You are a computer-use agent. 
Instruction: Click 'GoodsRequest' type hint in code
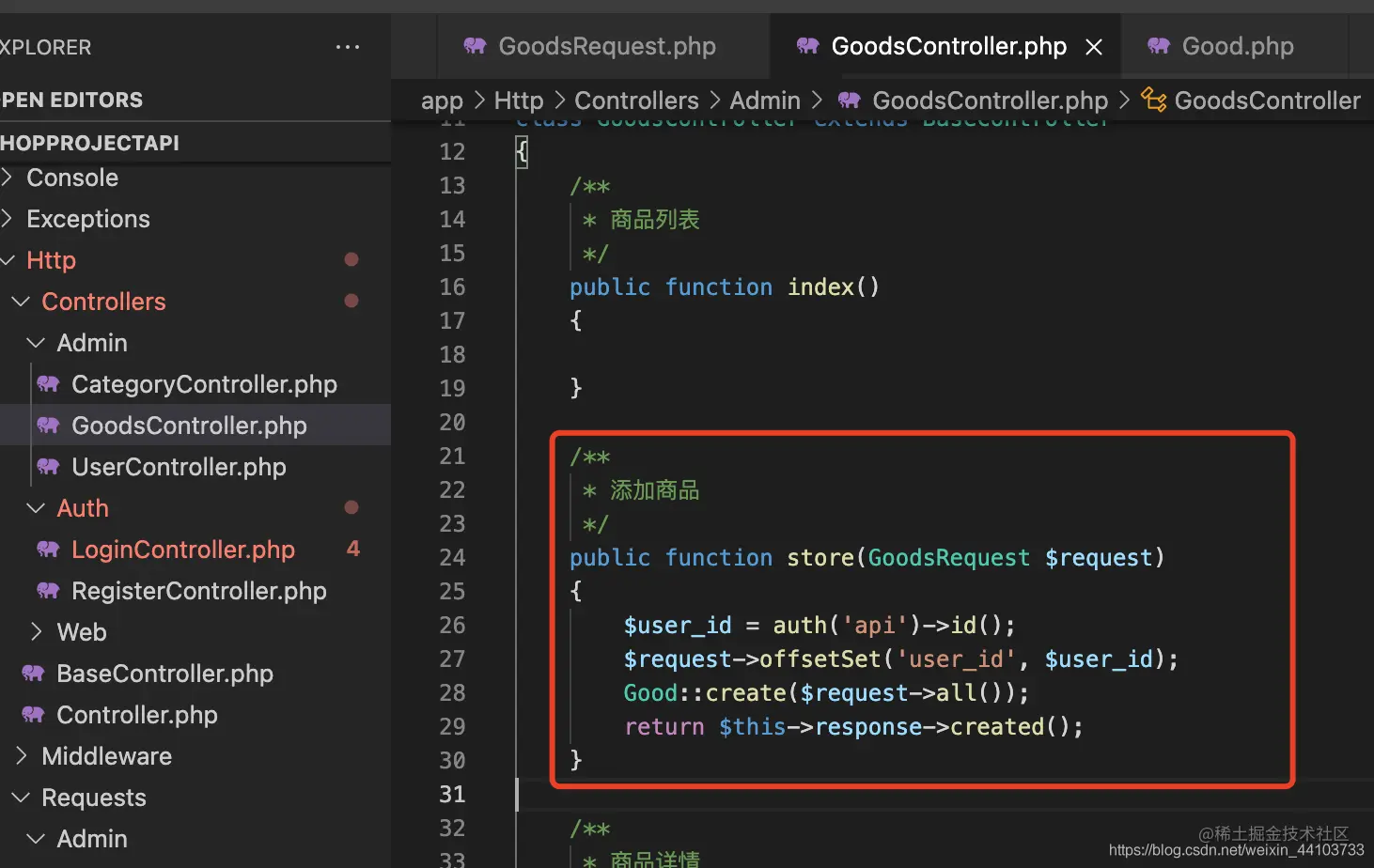pyautogui.click(x=948, y=558)
